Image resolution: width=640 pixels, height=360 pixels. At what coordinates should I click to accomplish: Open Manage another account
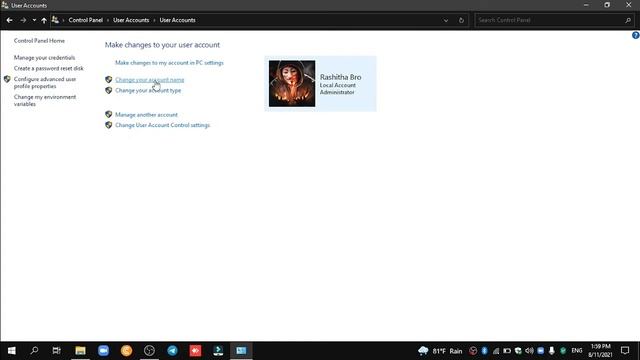146,115
